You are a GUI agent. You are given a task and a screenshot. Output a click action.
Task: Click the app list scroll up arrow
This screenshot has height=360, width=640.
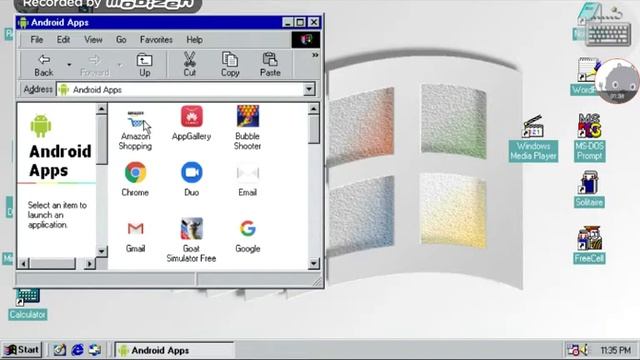[x=313, y=109]
